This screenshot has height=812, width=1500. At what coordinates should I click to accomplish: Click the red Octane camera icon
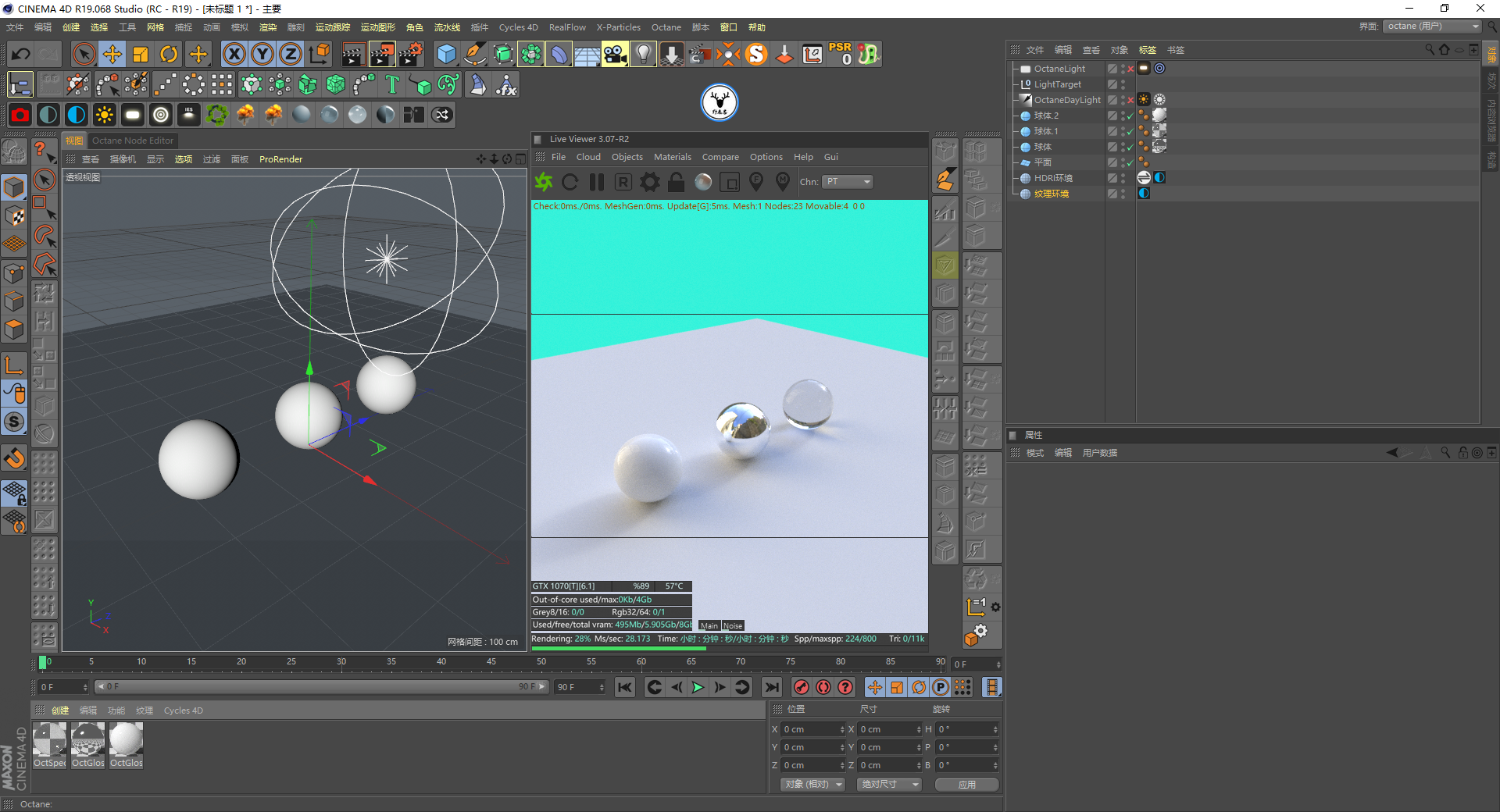[20, 115]
